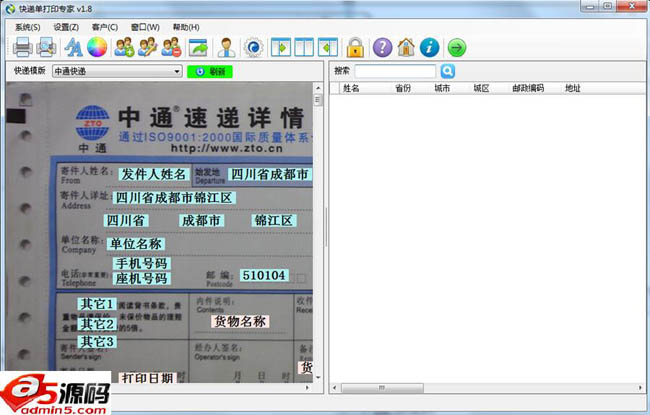Select the 其它1 field
This screenshot has width=650, height=415.
tap(97, 304)
